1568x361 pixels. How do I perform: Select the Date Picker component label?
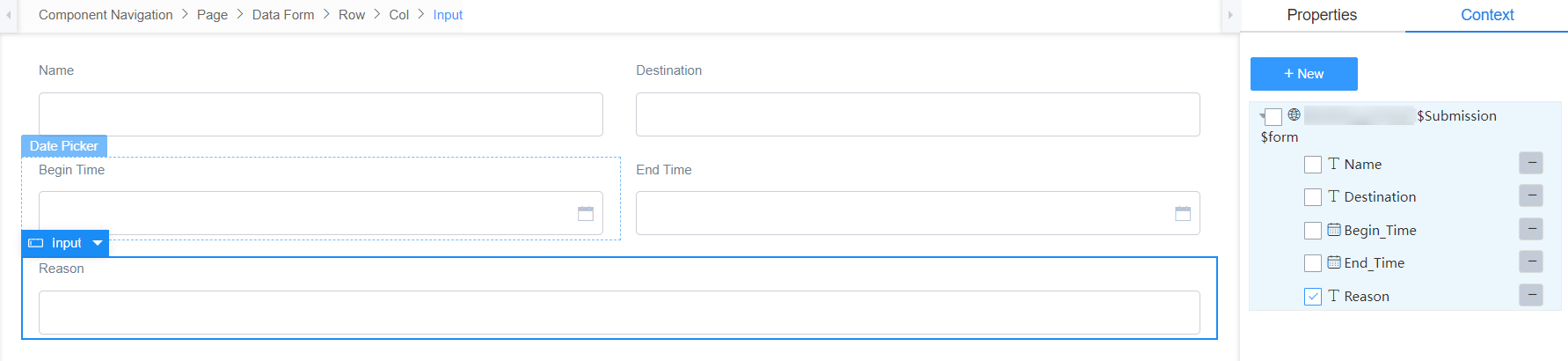coord(64,146)
